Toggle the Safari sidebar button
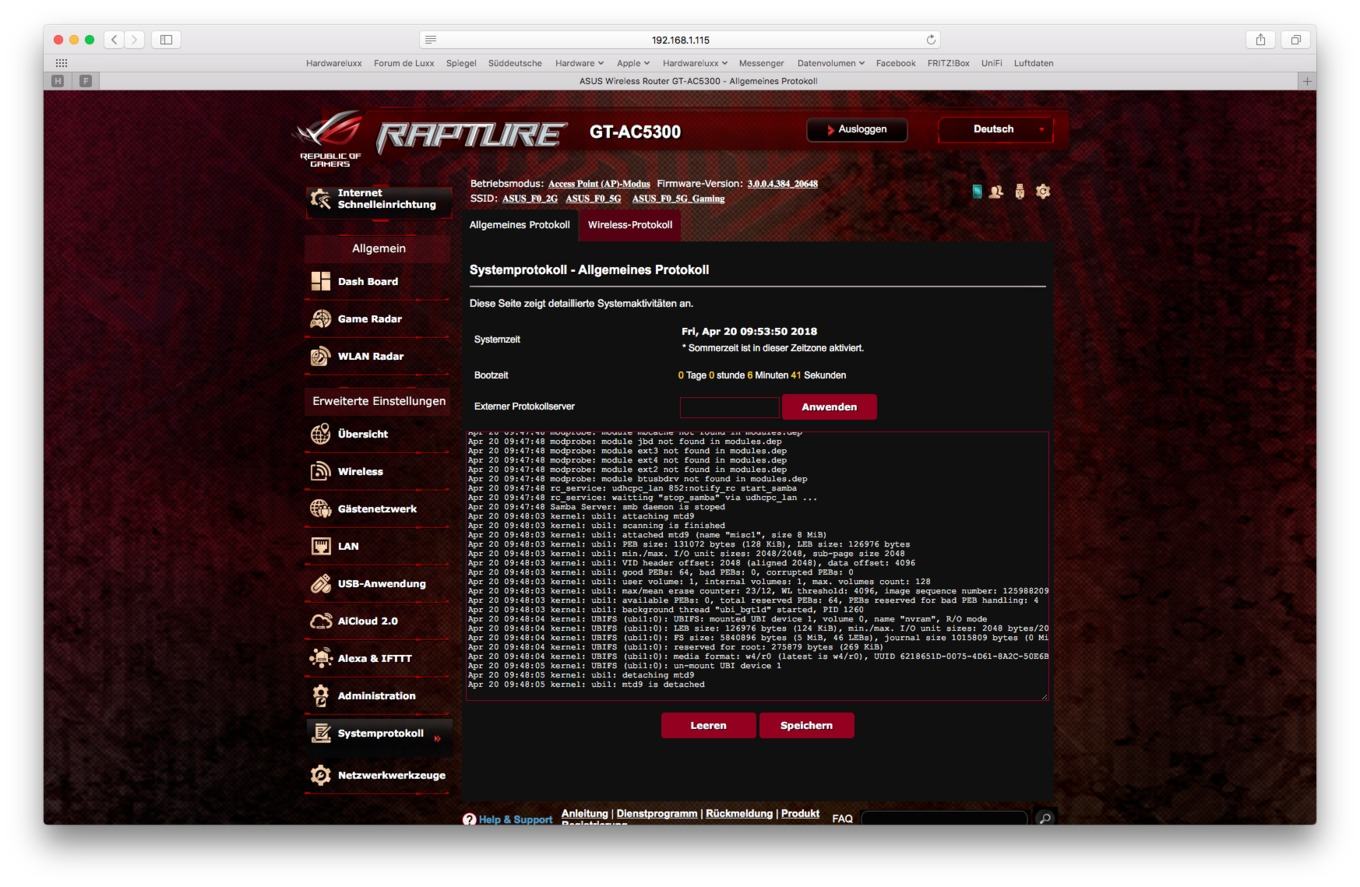The height and width of the screenshot is (887, 1360). [166, 40]
